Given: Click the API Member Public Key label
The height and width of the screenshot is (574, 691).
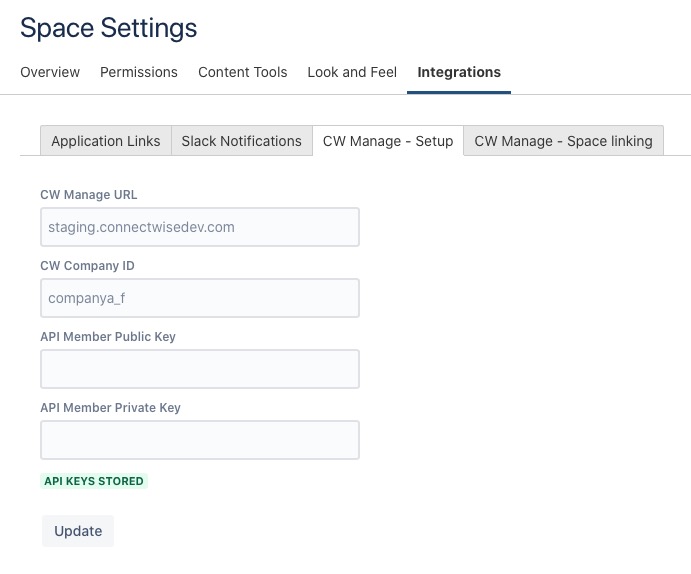Looking at the screenshot, I should [x=108, y=337].
